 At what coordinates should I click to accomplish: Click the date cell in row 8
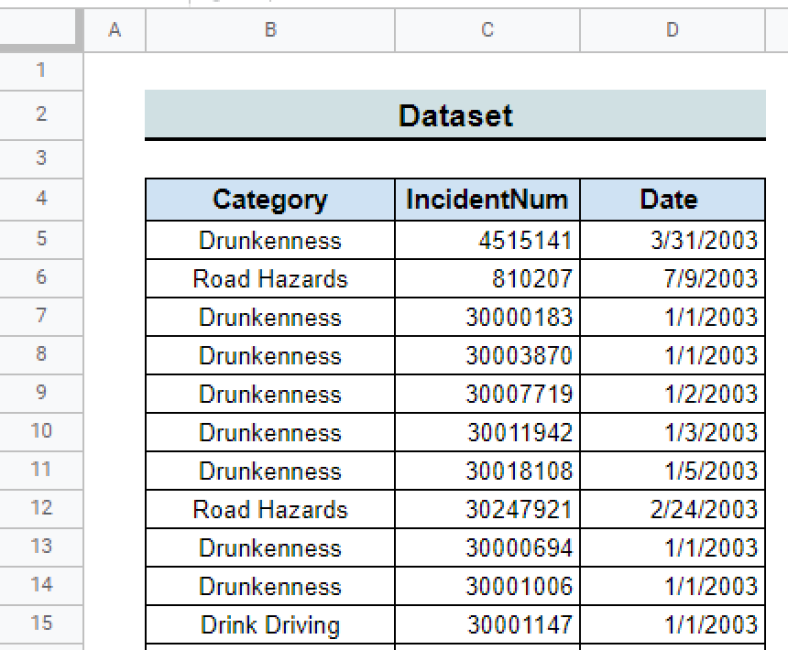tap(672, 355)
